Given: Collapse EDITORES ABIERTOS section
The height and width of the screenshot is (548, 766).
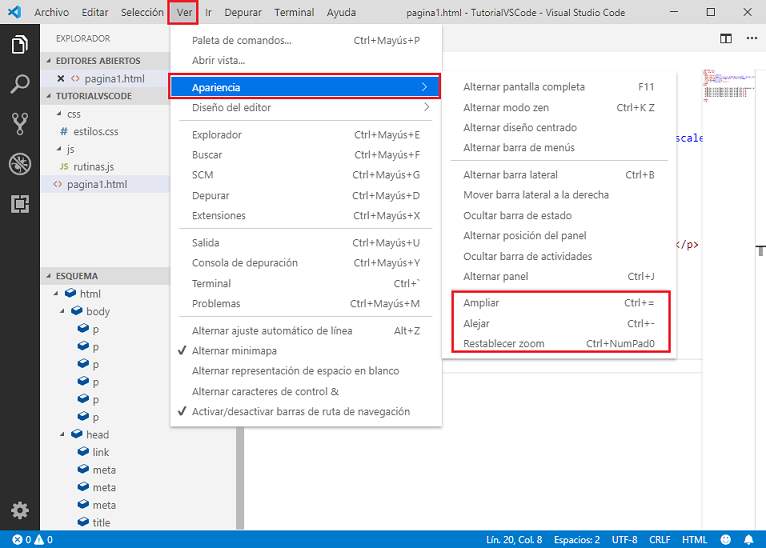Looking at the screenshot, I should pyautogui.click(x=48, y=61).
